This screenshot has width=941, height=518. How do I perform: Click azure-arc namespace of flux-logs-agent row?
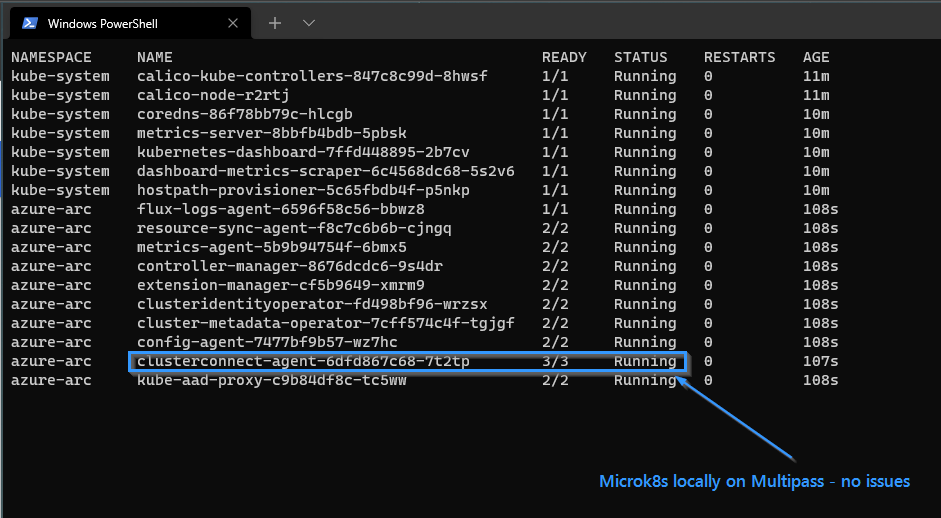tap(51, 209)
